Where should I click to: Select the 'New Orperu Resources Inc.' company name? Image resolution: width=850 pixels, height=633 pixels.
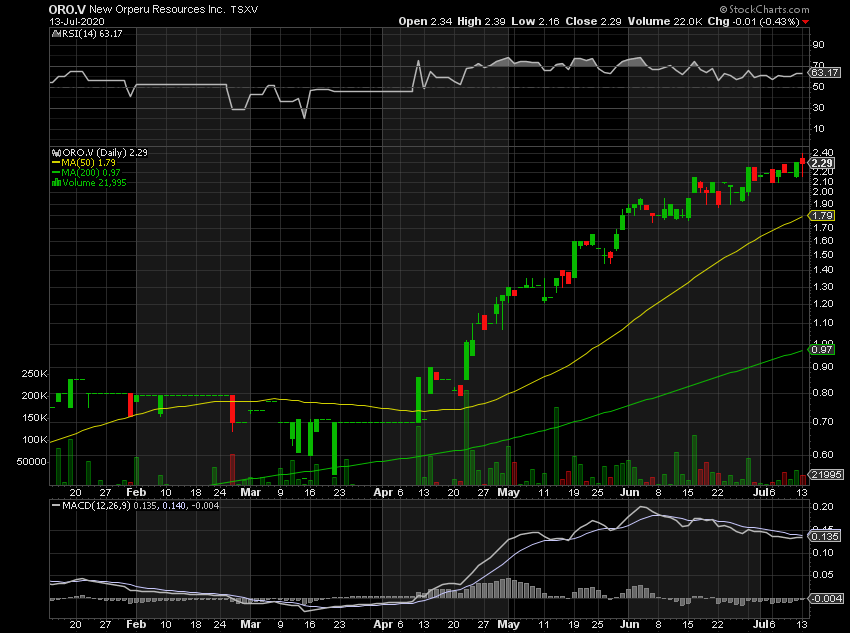pos(157,9)
